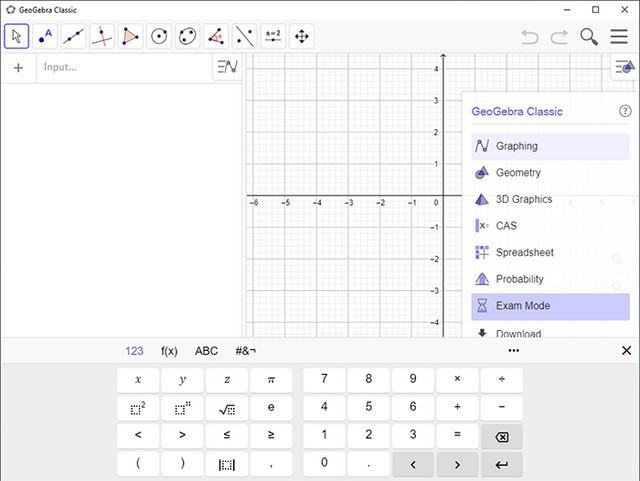
Task: Click the Undo arrow
Action: (x=530, y=37)
